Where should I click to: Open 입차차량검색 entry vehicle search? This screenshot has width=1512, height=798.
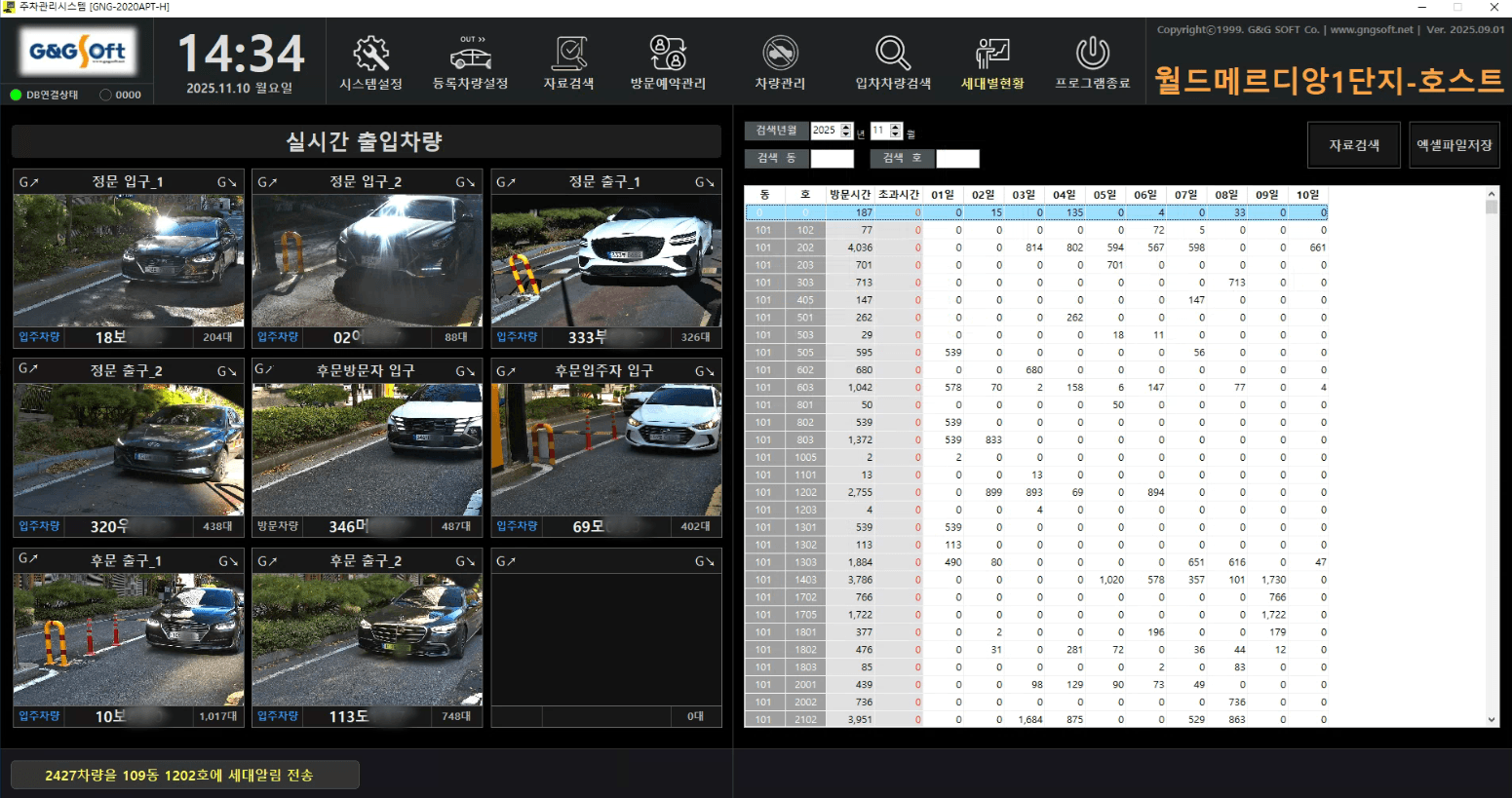point(893,62)
